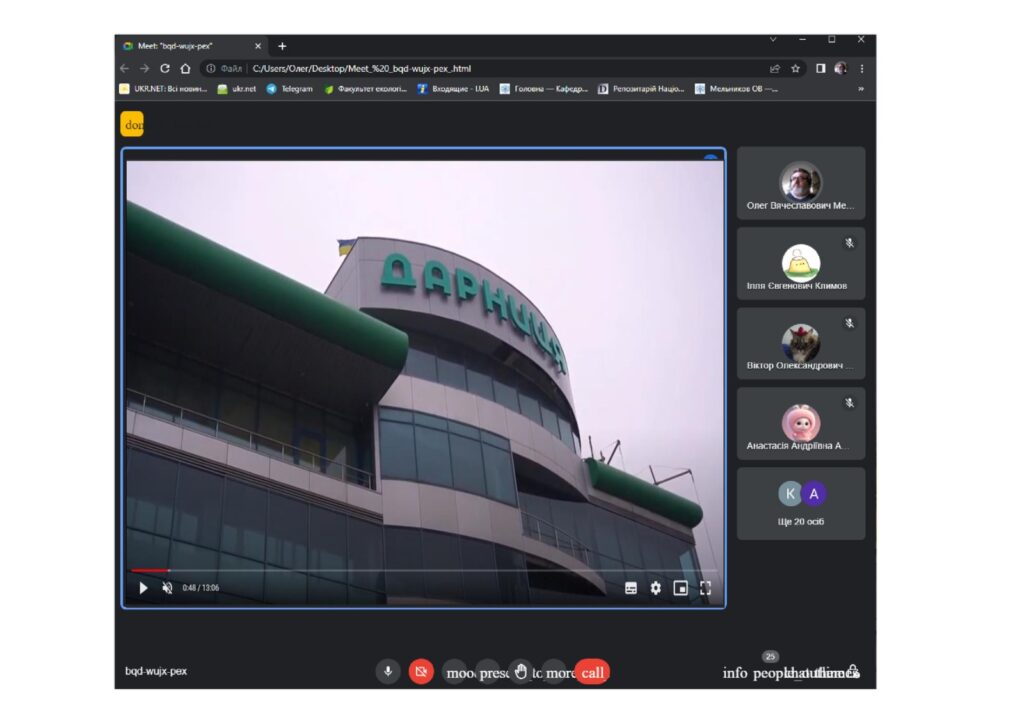Open a new browser tab
The width and height of the screenshot is (1024, 724).
282,46
